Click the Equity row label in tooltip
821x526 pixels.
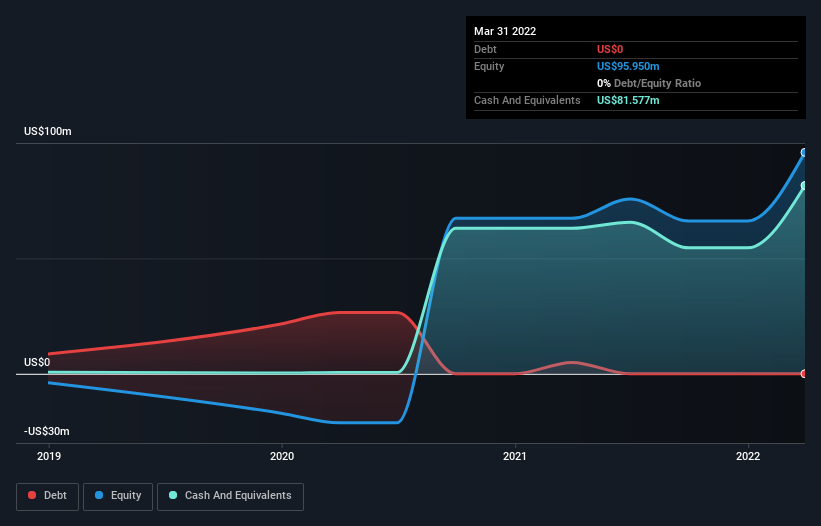pos(489,66)
